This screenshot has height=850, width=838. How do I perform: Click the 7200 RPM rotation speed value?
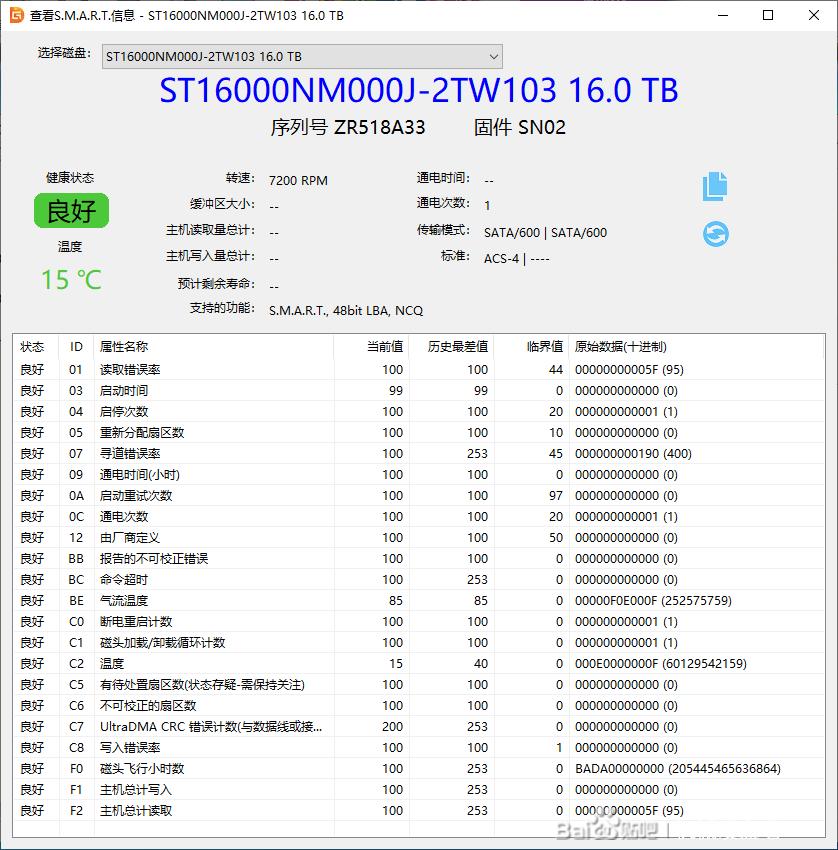tap(298, 181)
